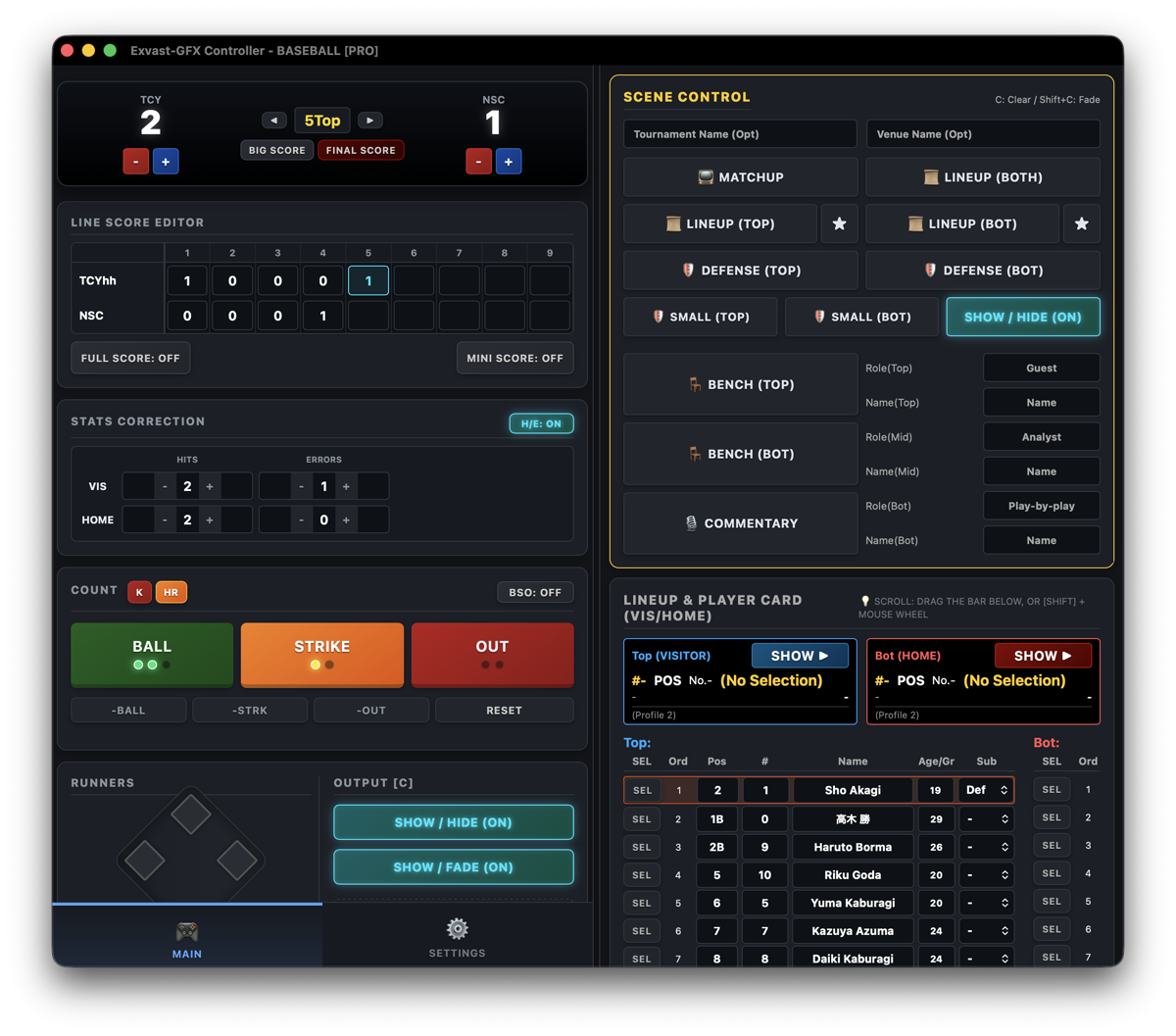
Task: Decrease VIS hits with minus
Action: click(x=165, y=486)
